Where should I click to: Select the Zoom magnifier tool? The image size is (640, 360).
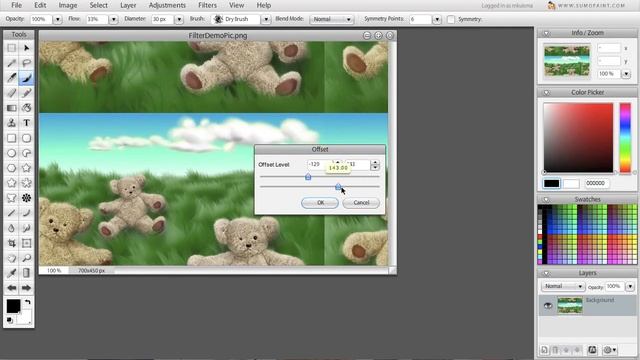tap(27, 258)
